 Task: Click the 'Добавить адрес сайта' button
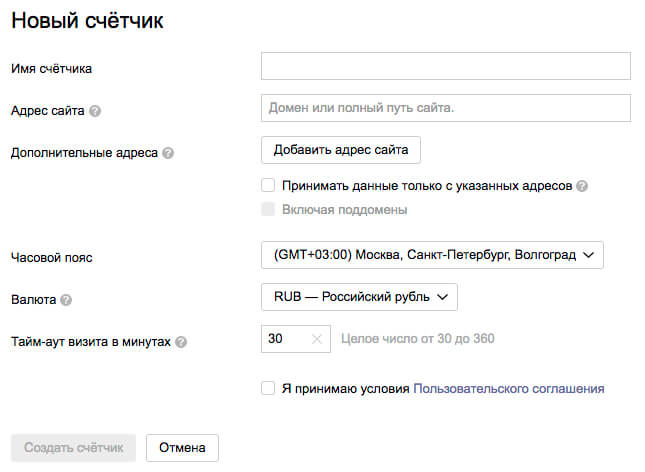tap(340, 150)
